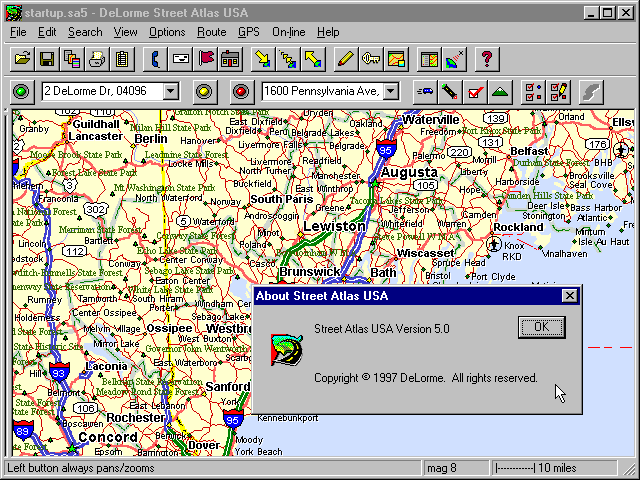Click the clipboard notes toolbar icon
The image size is (640, 480).
pos(122,60)
